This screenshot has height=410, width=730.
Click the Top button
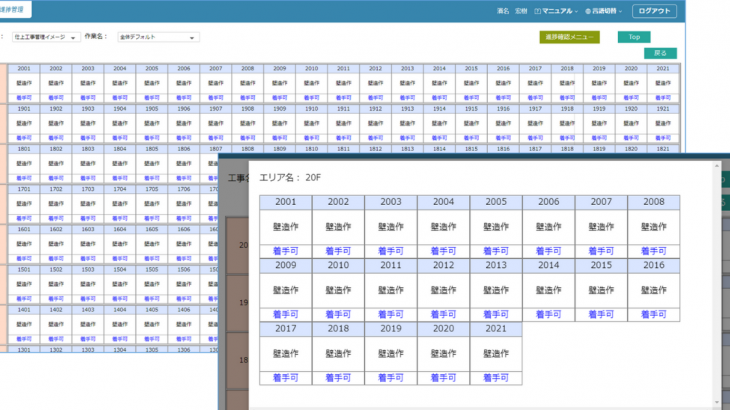(x=633, y=37)
